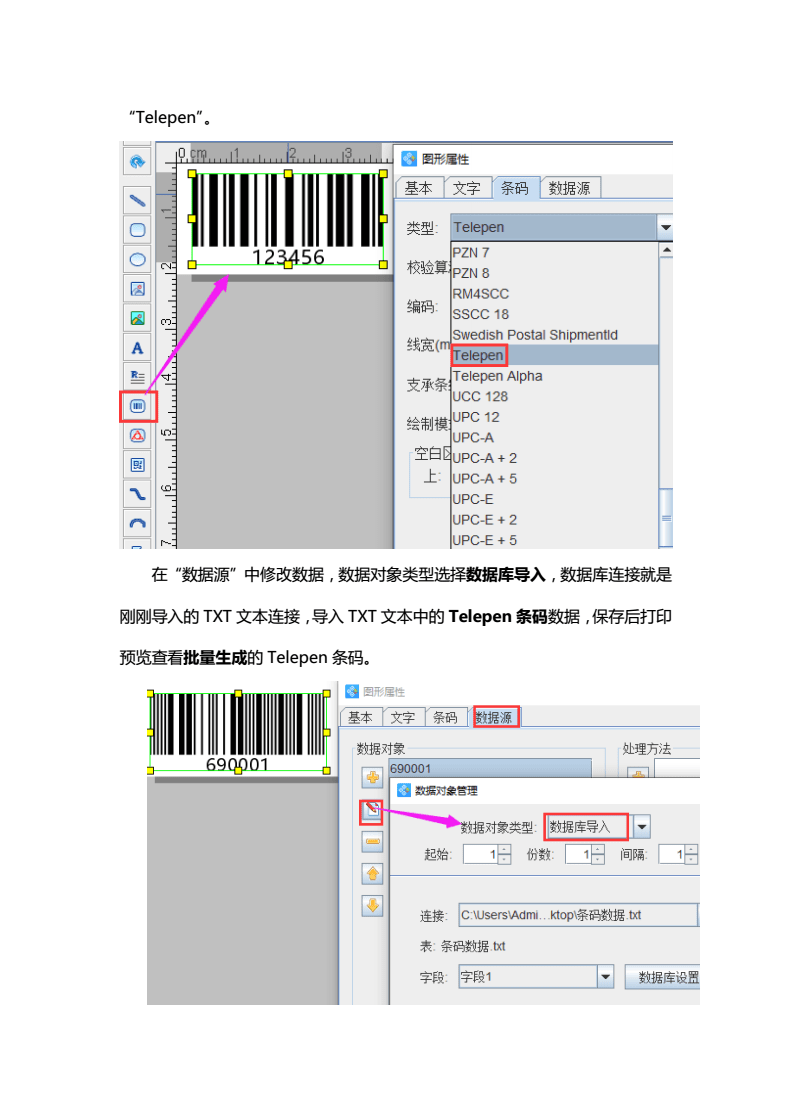Choose plain UPC-E from the type list
Screen dimensions: 792x1120
(x=554, y=499)
